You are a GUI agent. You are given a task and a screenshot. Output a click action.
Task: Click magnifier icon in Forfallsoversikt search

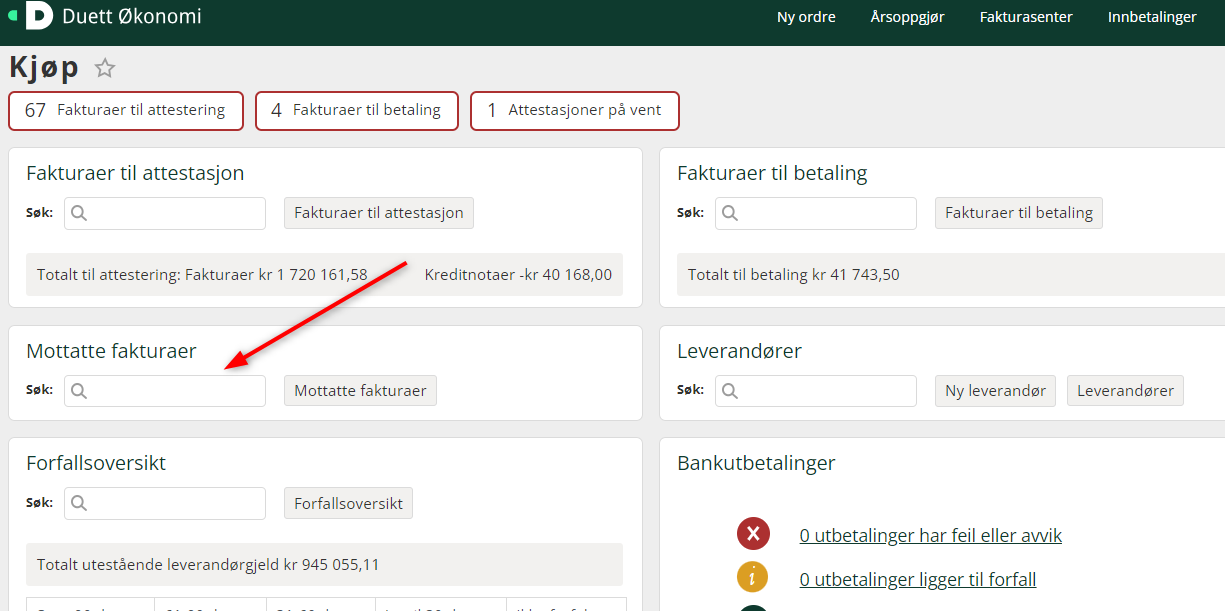click(x=79, y=503)
